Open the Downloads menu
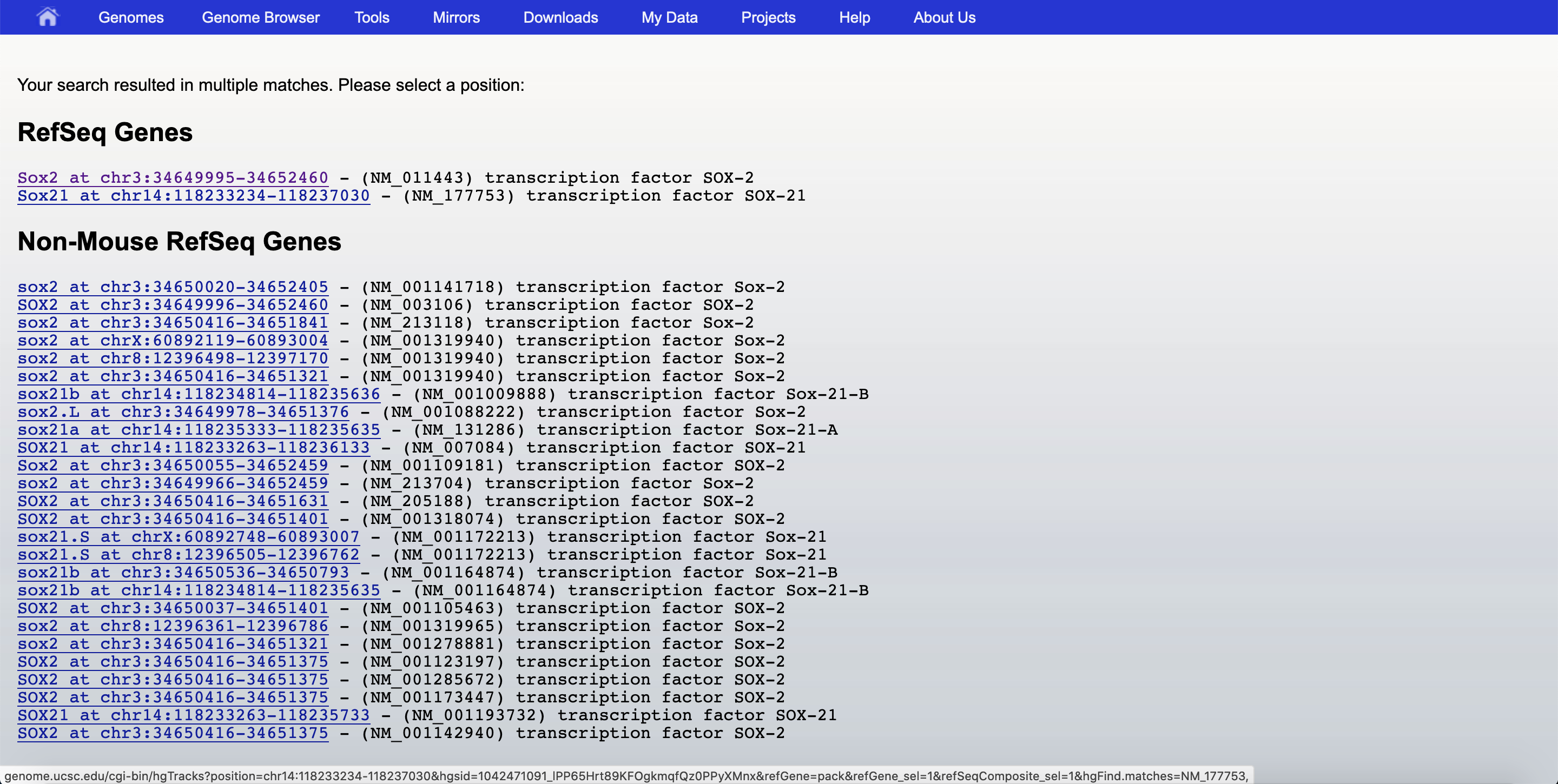Image resolution: width=1558 pixels, height=784 pixels. point(560,17)
